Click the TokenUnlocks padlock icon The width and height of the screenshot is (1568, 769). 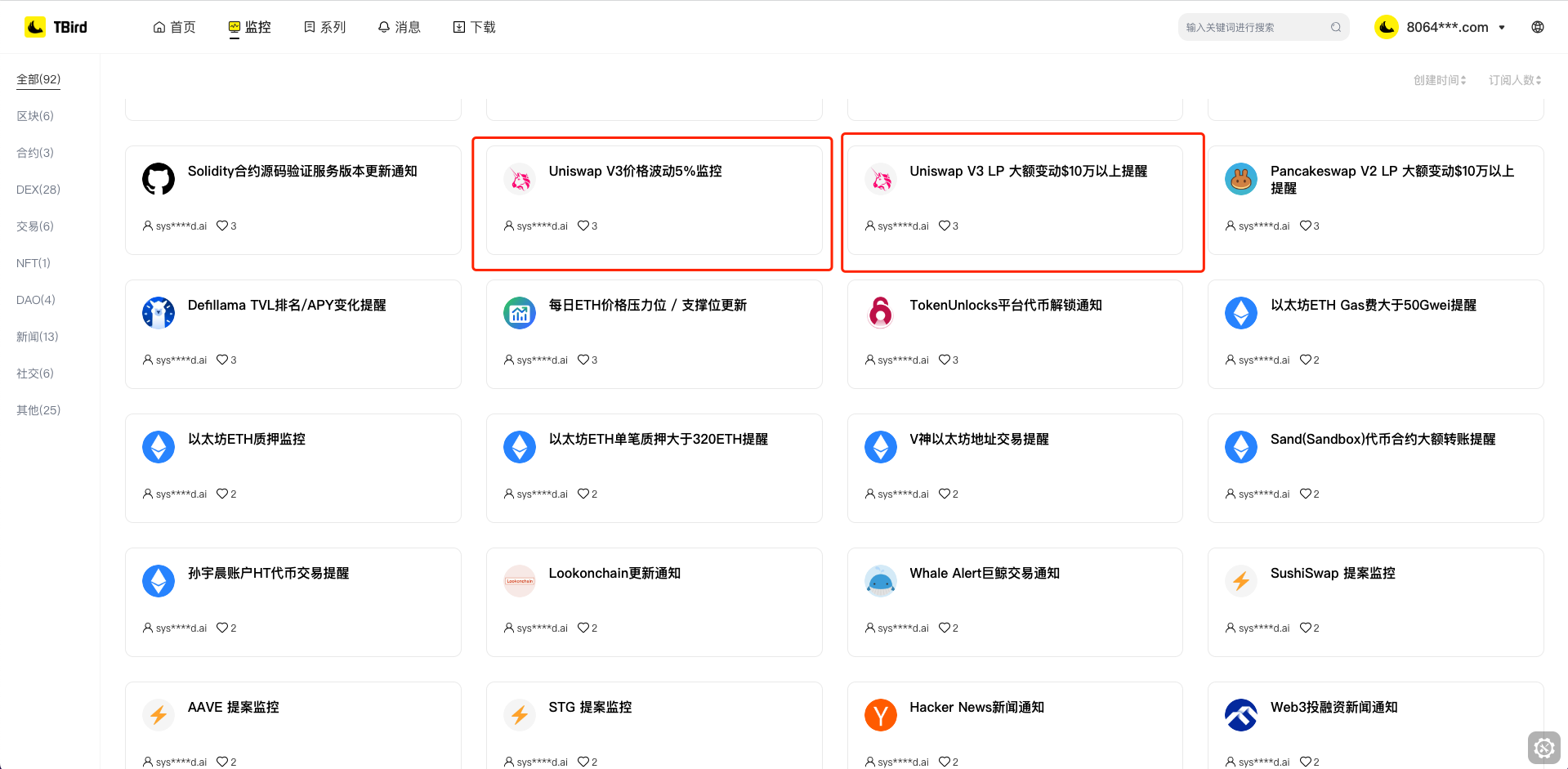880,313
